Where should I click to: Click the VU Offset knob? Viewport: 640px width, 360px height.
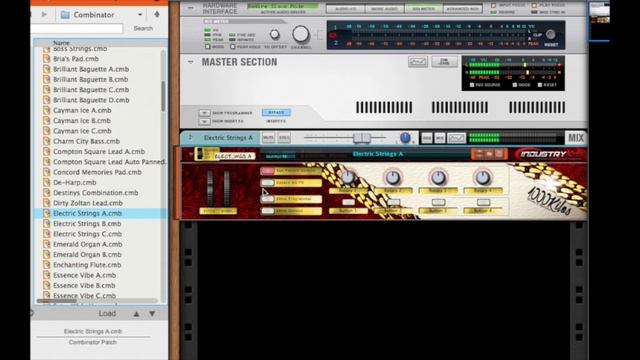point(275,35)
